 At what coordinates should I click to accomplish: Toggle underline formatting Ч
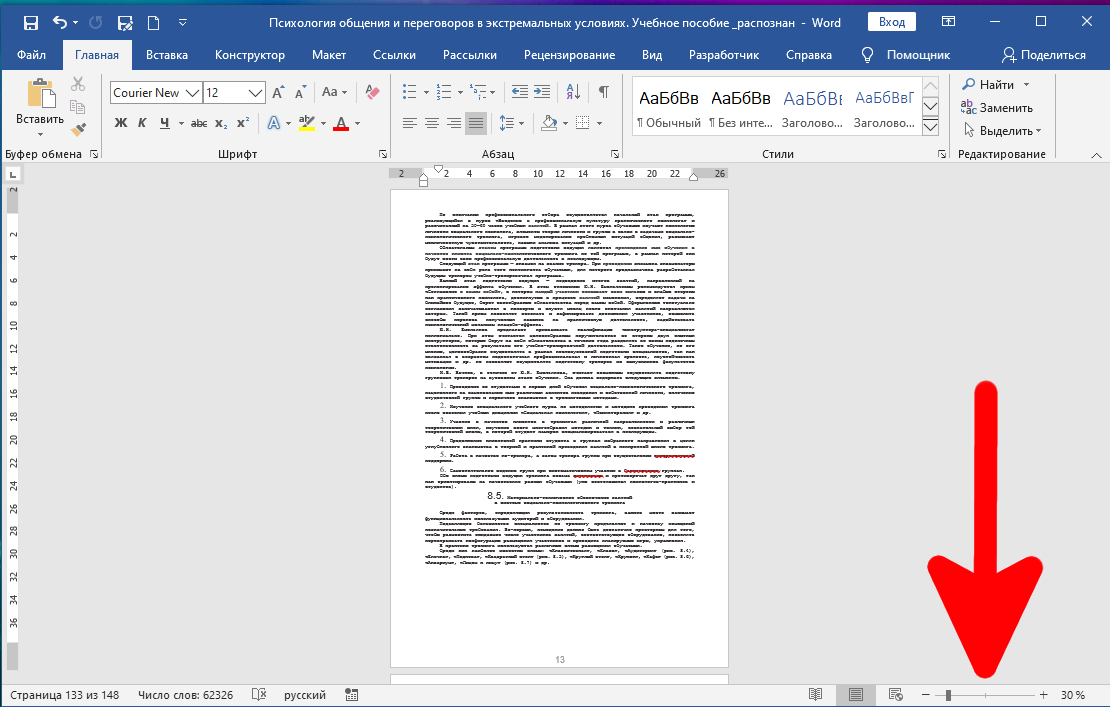pos(164,123)
